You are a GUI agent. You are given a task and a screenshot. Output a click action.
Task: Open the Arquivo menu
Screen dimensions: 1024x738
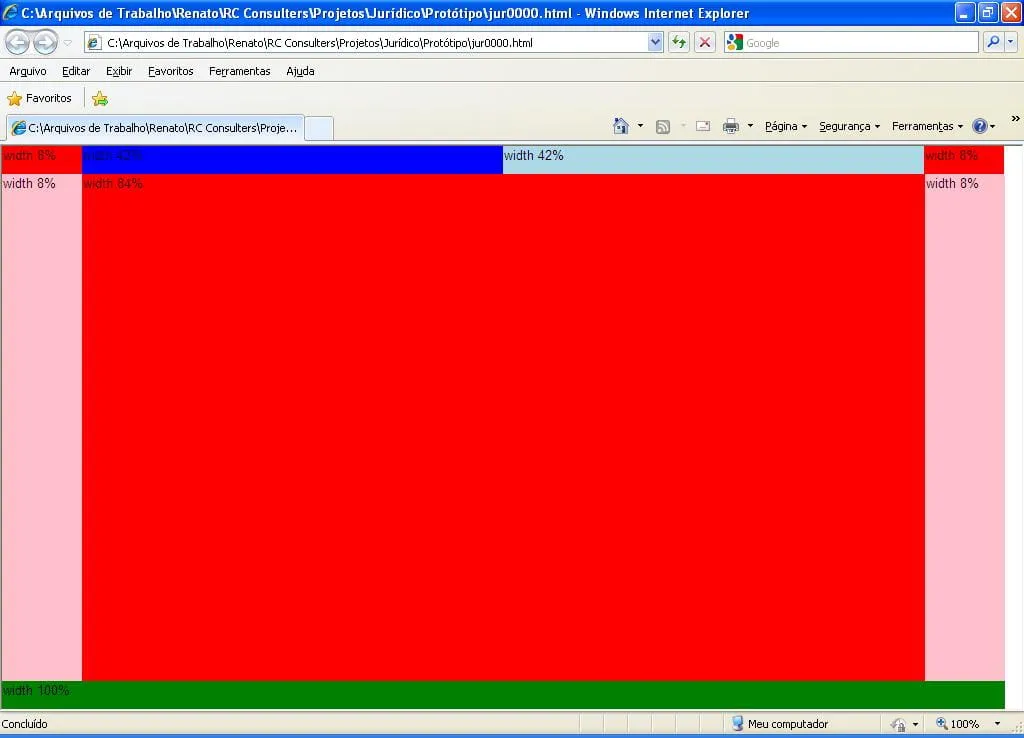[27, 71]
